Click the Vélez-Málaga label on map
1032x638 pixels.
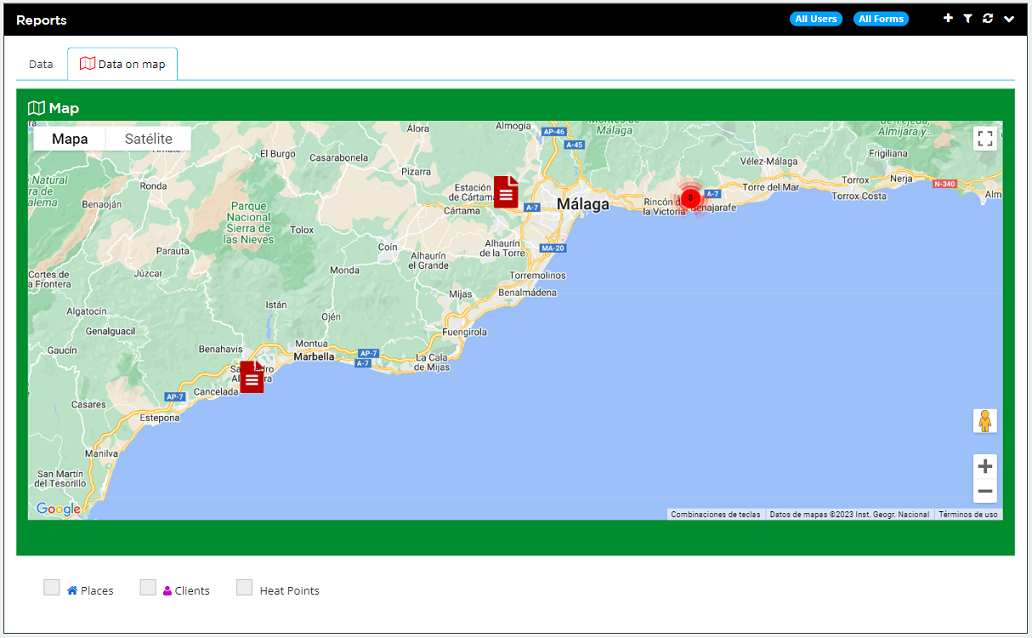[x=768, y=161]
